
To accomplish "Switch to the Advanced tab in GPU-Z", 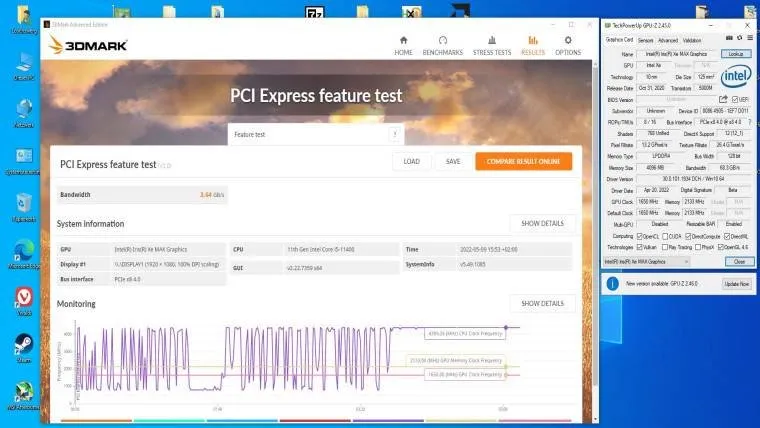I will click(x=667, y=40).
